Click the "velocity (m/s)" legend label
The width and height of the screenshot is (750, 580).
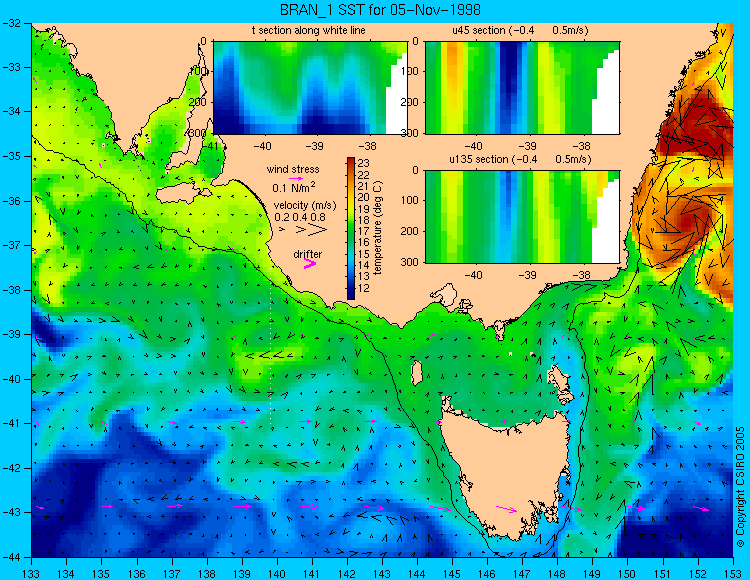click(x=305, y=205)
